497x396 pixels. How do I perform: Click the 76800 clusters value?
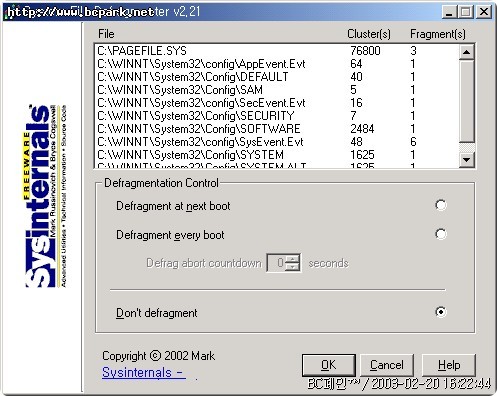point(365,51)
